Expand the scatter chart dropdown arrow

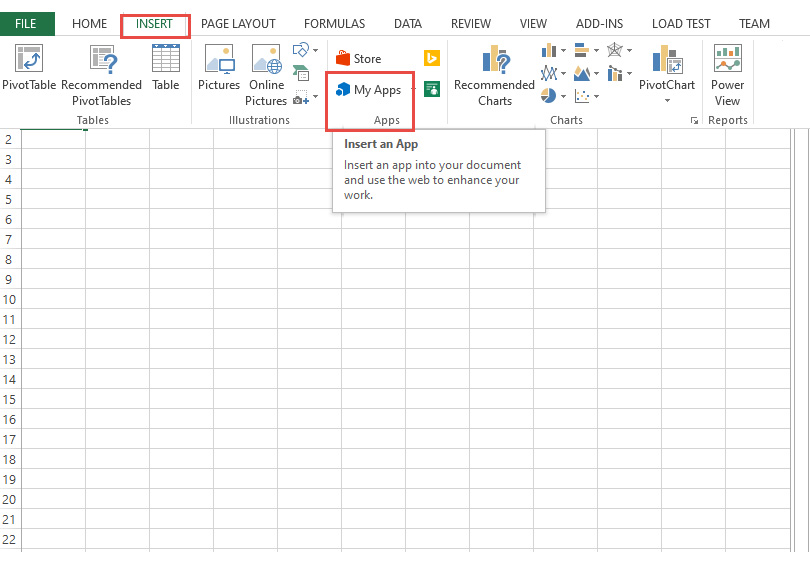pos(596,96)
